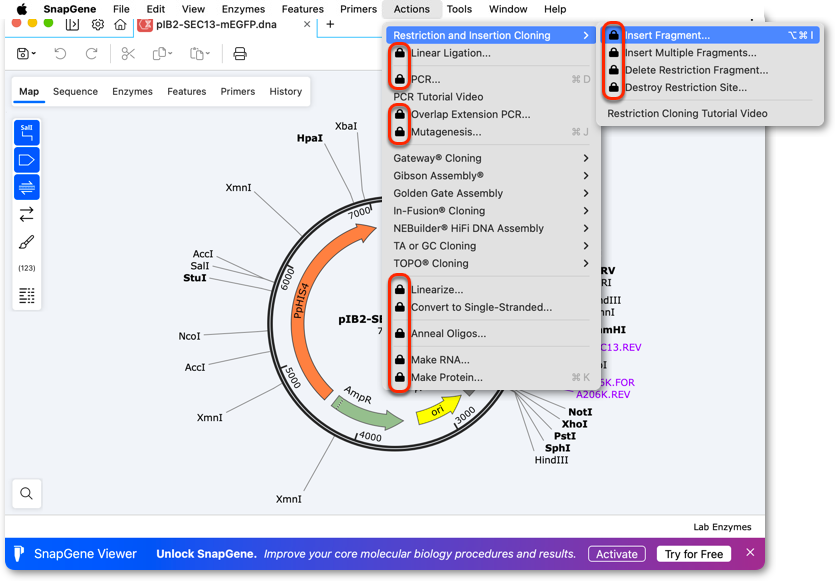The image size is (835, 581).
Task: Select Linear Ligation... menu item
Action: pos(490,53)
